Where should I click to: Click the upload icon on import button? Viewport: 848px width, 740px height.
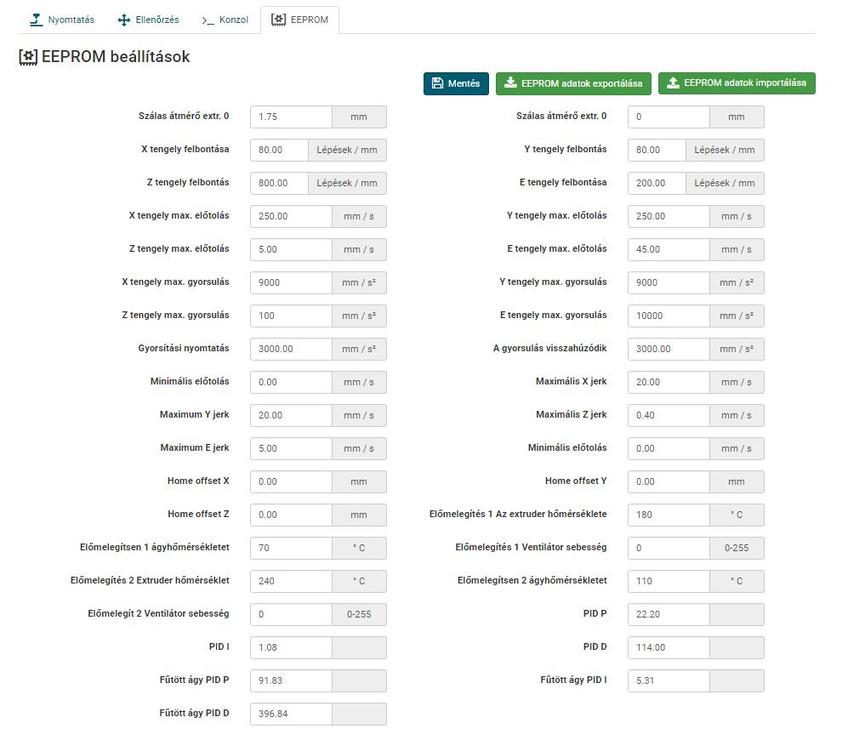pyautogui.click(x=673, y=83)
